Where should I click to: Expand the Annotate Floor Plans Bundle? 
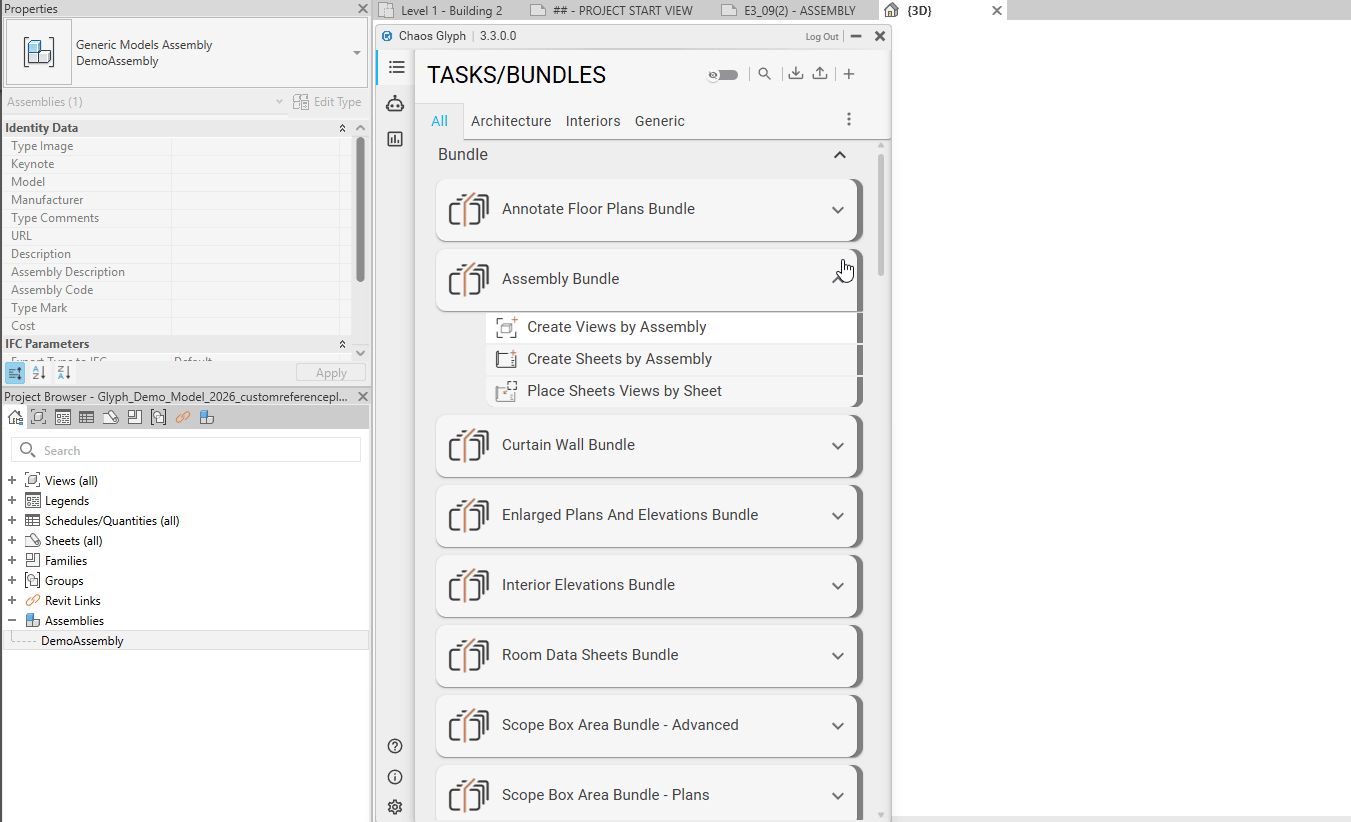pyautogui.click(x=838, y=210)
